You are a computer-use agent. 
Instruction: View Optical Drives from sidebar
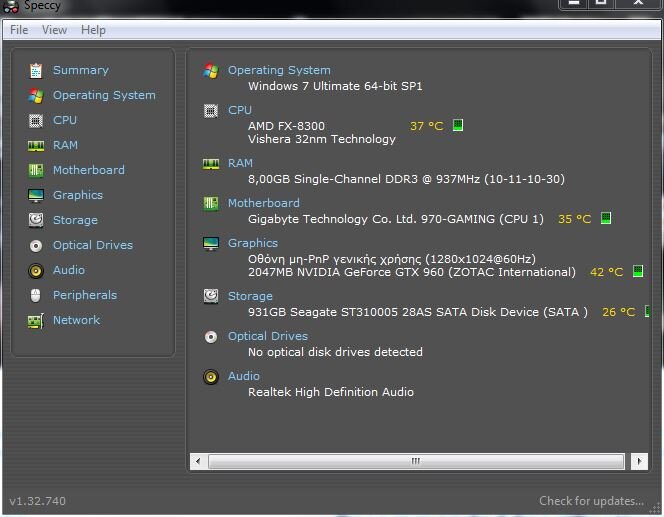coord(93,245)
